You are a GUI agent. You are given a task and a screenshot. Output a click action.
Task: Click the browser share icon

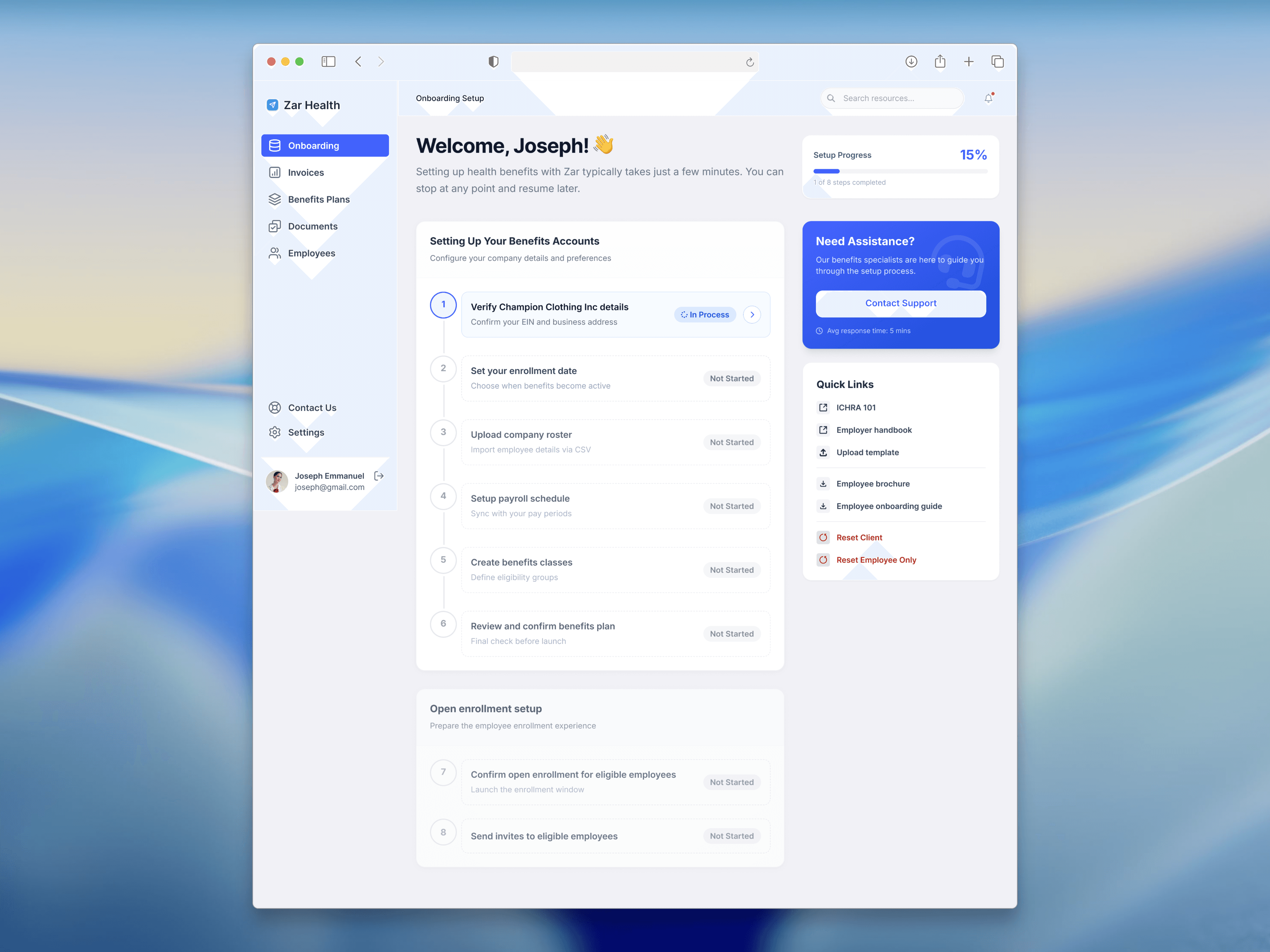click(940, 61)
